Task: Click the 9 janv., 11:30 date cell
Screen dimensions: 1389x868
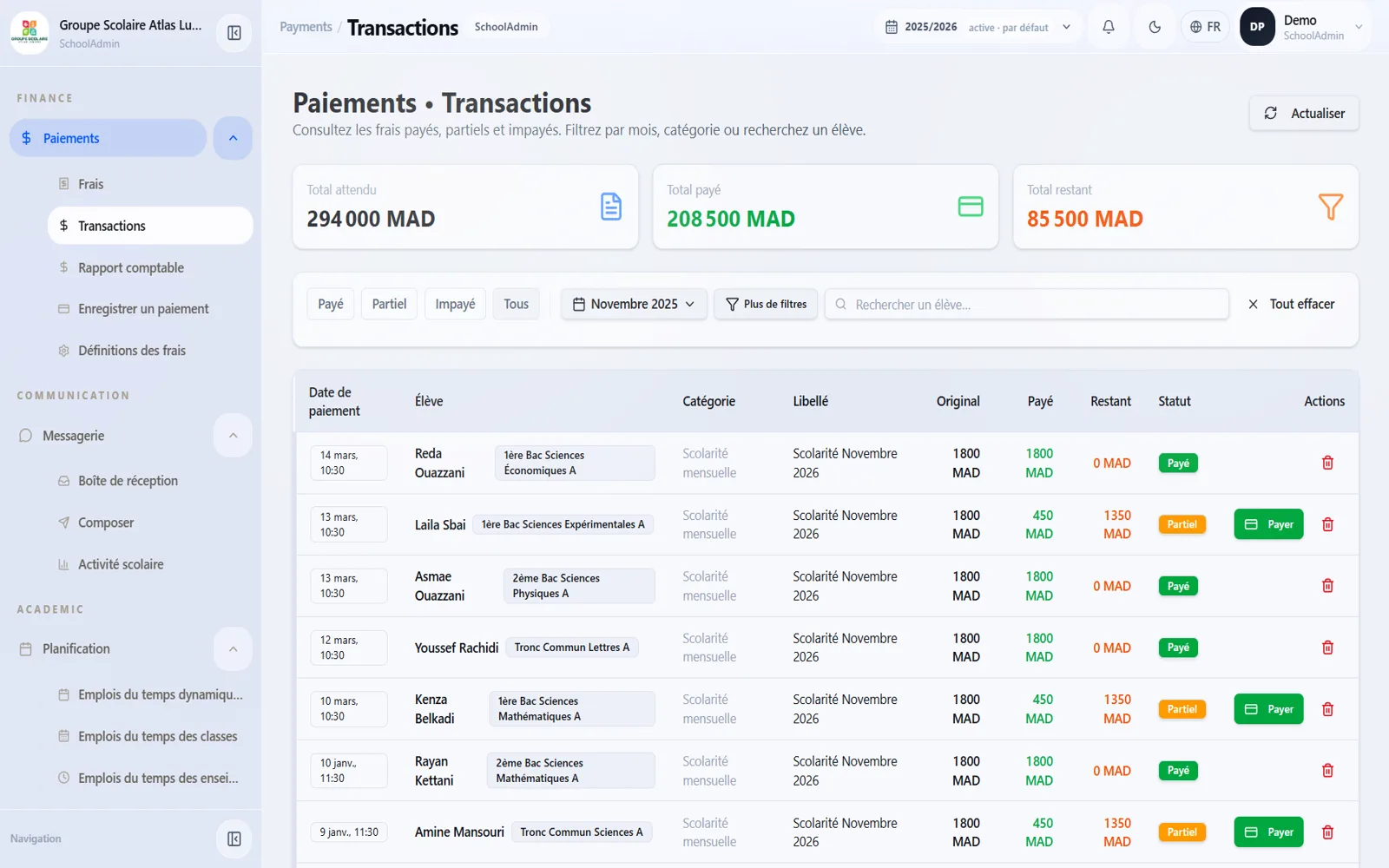Action: [349, 832]
